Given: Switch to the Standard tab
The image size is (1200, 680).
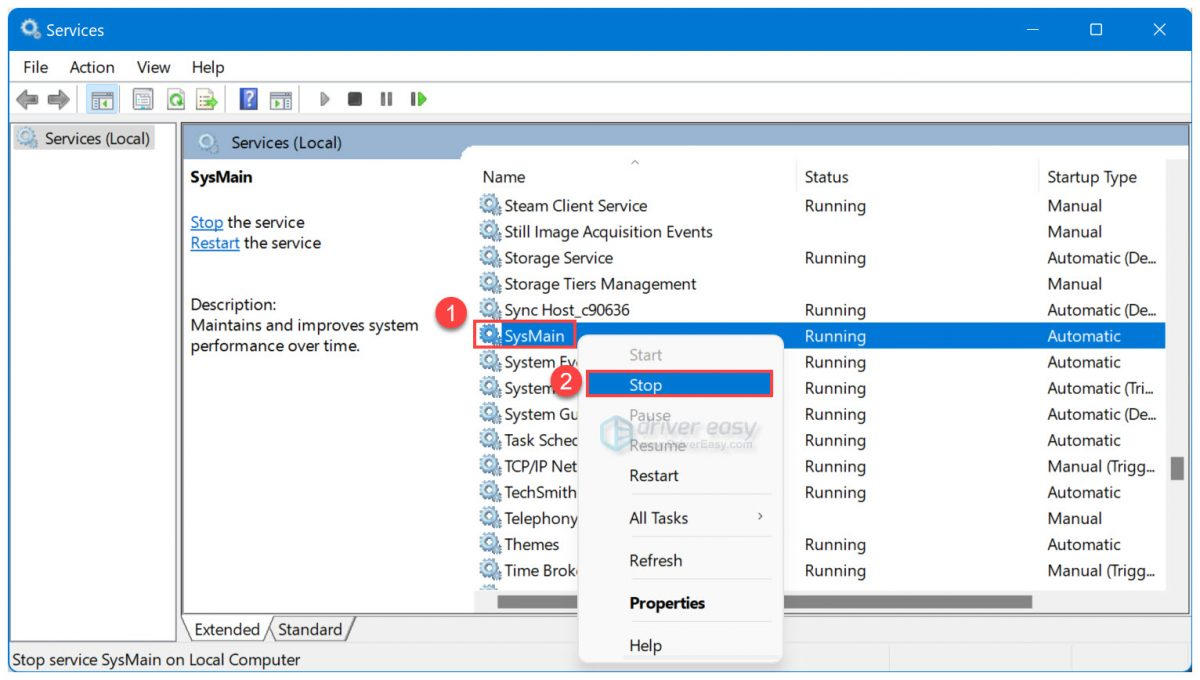Looking at the screenshot, I should [x=310, y=629].
